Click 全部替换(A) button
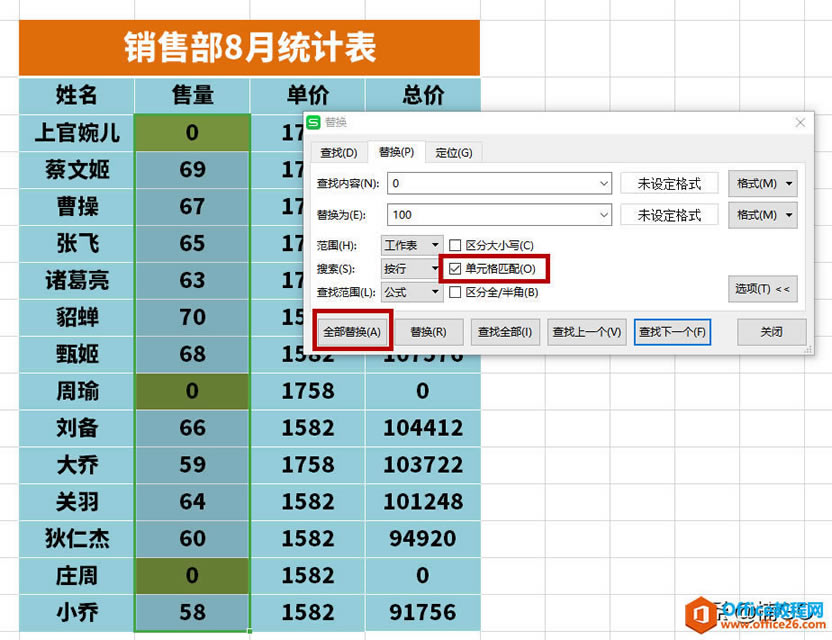 352,332
